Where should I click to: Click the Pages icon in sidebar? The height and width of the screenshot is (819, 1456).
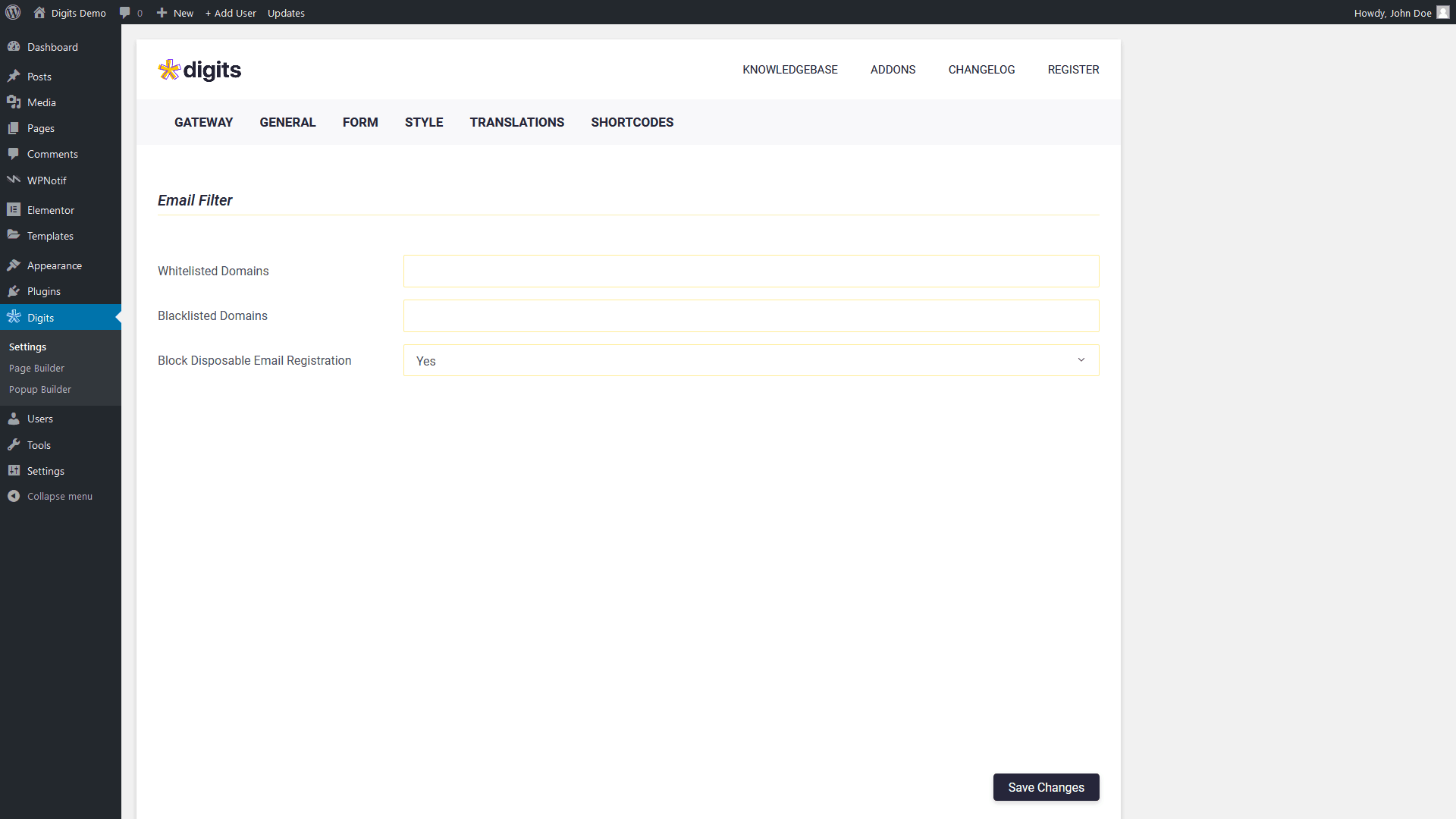(x=14, y=127)
